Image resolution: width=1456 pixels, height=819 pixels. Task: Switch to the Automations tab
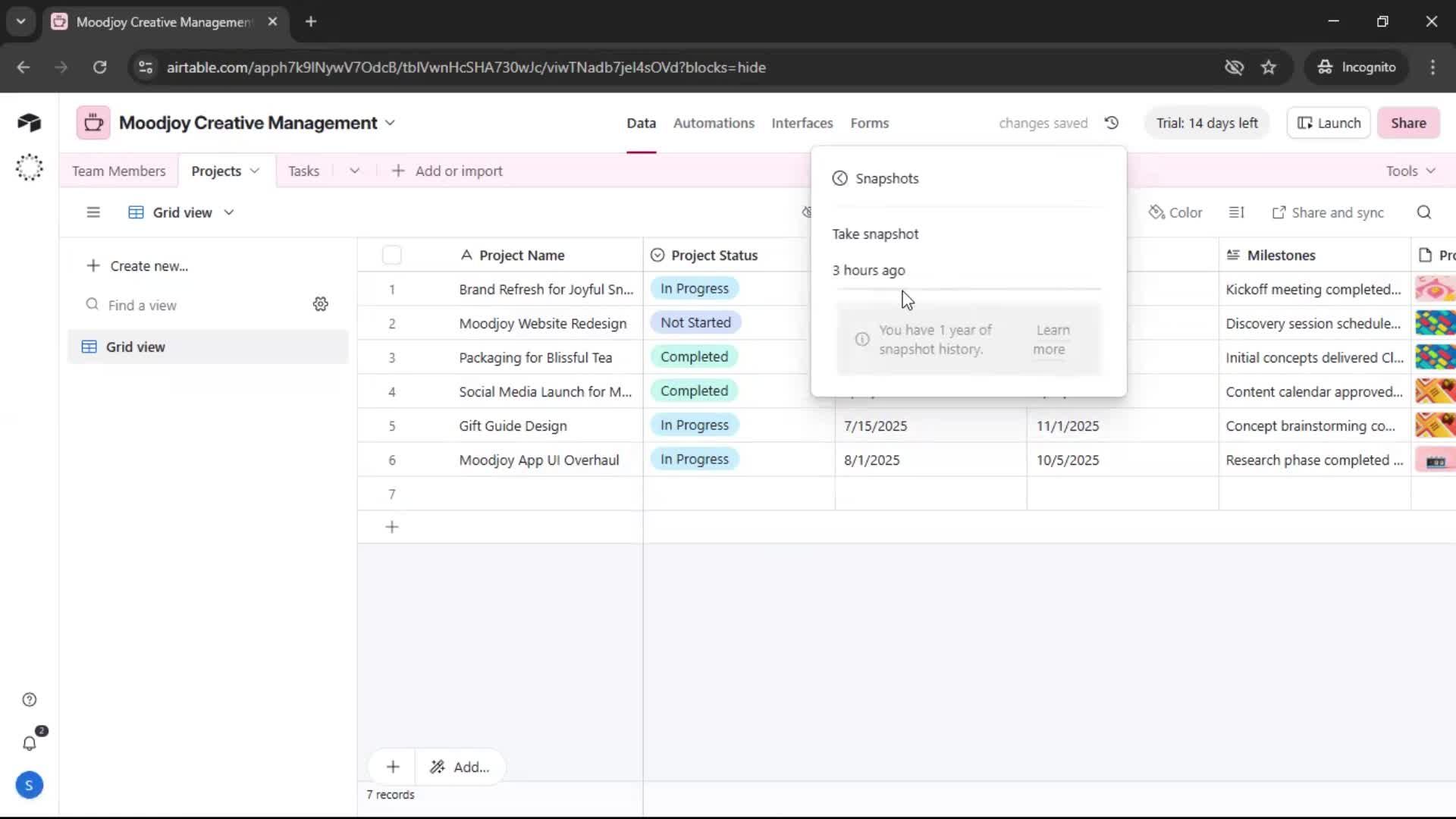[x=714, y=123]
